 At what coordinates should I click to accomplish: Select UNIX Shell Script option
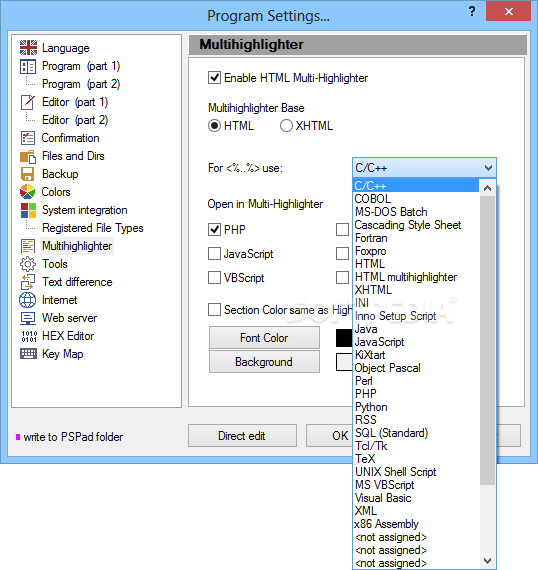[x=416, y=472]
